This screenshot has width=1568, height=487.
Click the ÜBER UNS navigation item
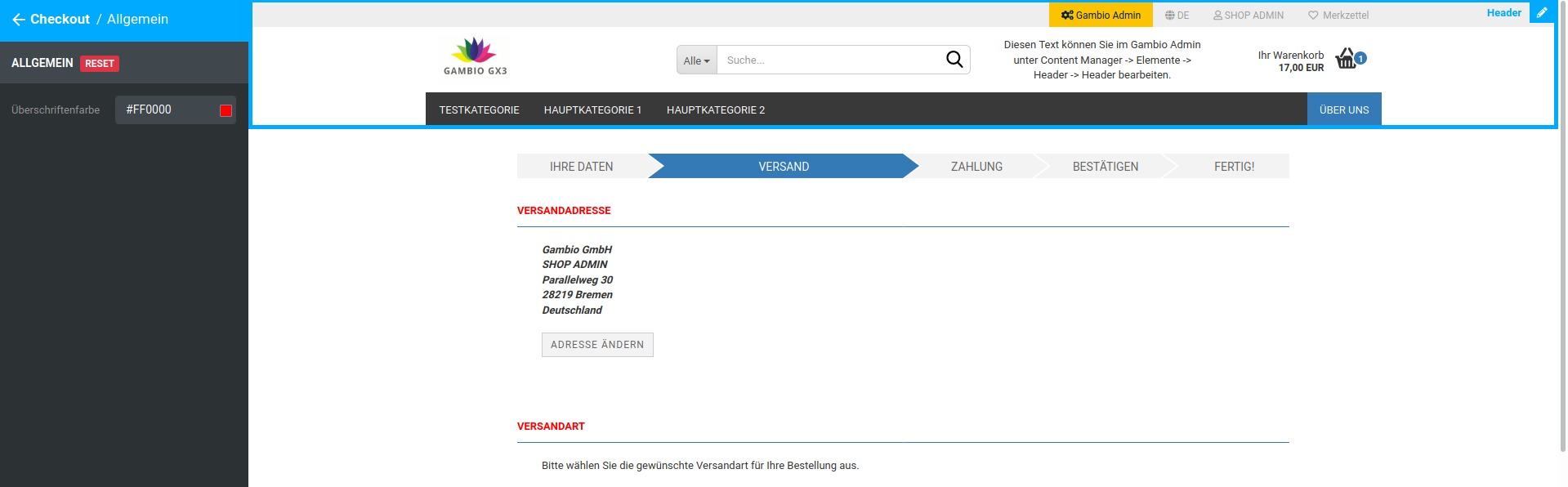coord(1343,110)
